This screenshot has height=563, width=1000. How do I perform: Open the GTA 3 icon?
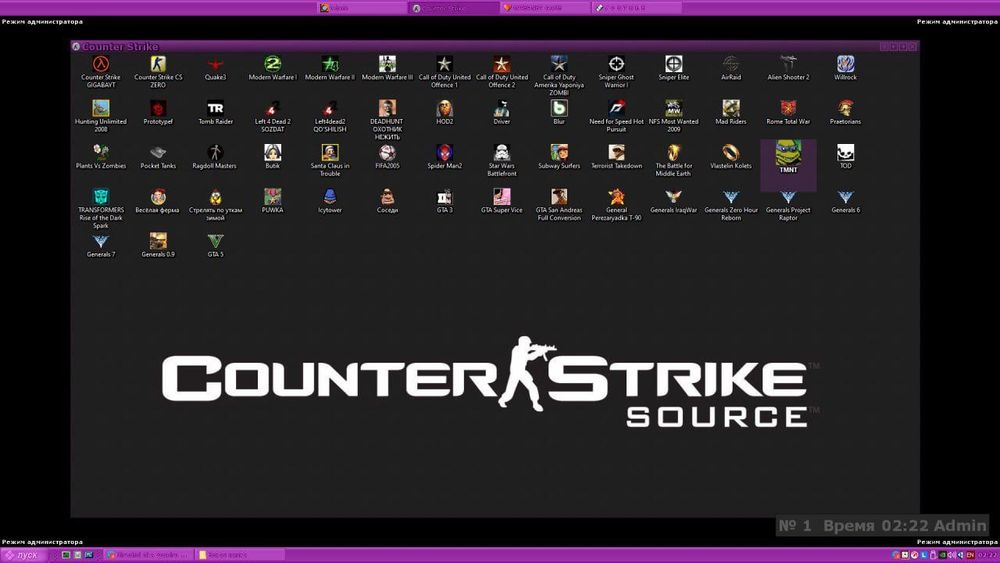click(445, 197)
